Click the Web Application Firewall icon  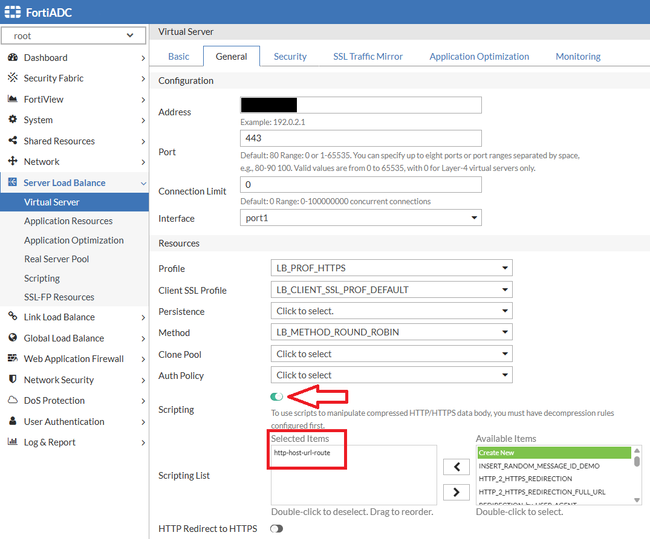pos(13,359)
